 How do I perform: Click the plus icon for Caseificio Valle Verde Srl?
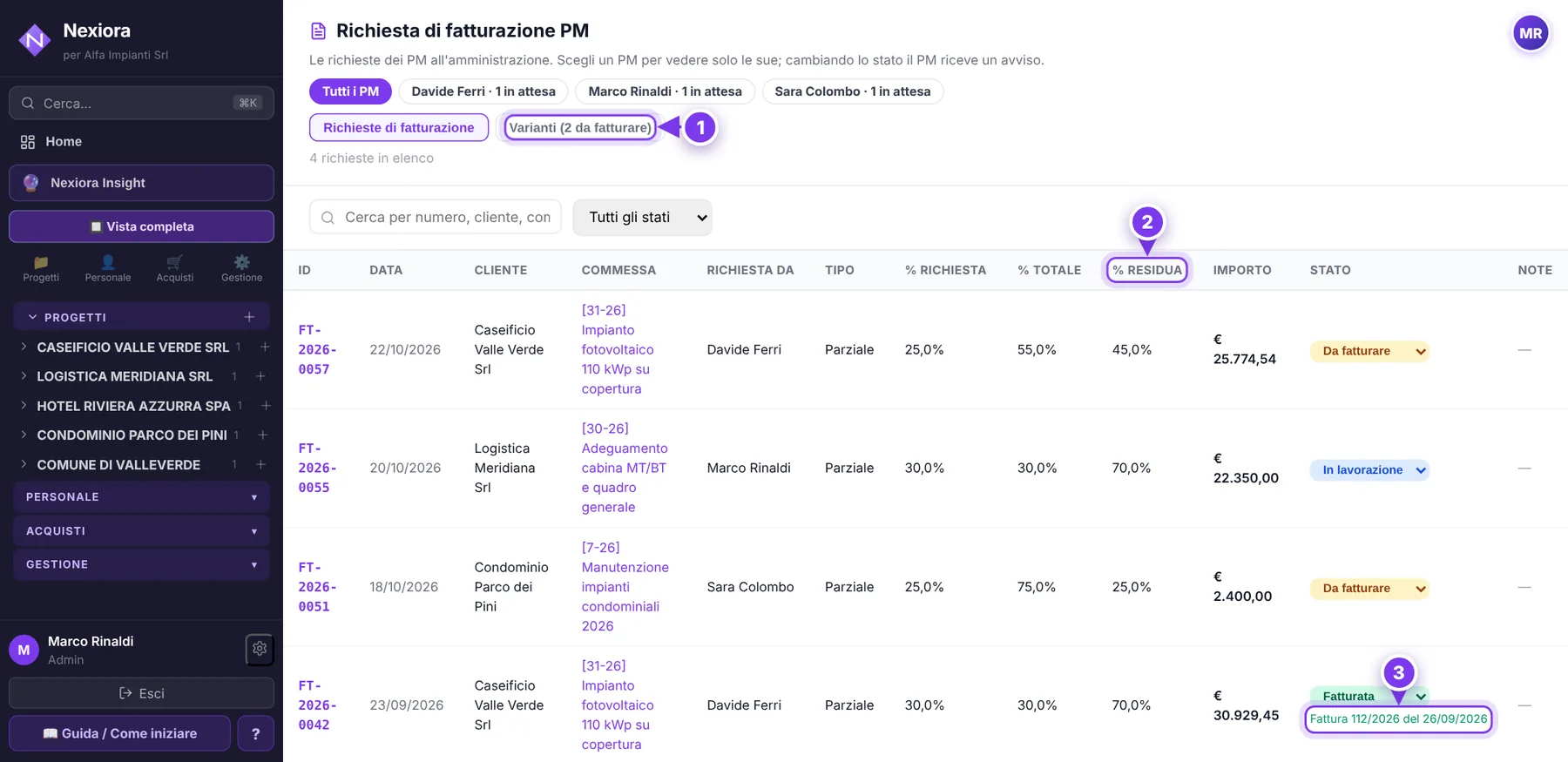point(265,347)
